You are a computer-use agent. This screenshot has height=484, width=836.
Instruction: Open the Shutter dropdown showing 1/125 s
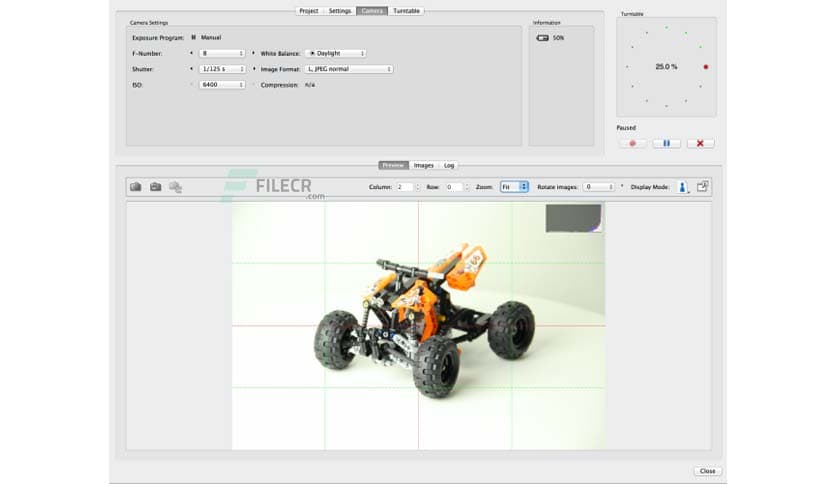tap(222, 69)
